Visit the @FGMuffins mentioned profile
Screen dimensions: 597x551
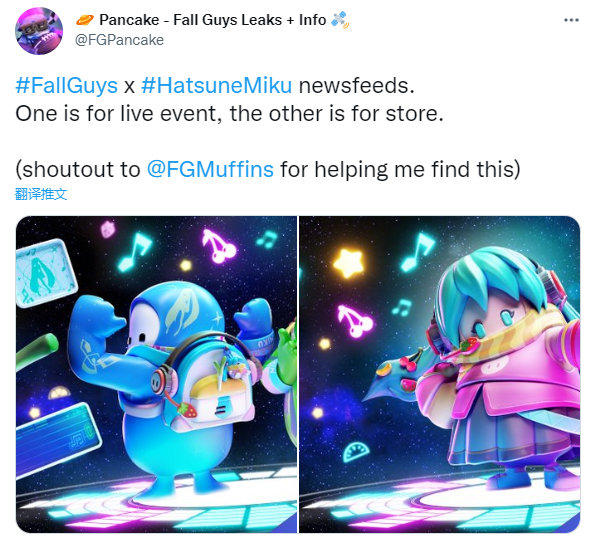point(210,169)
